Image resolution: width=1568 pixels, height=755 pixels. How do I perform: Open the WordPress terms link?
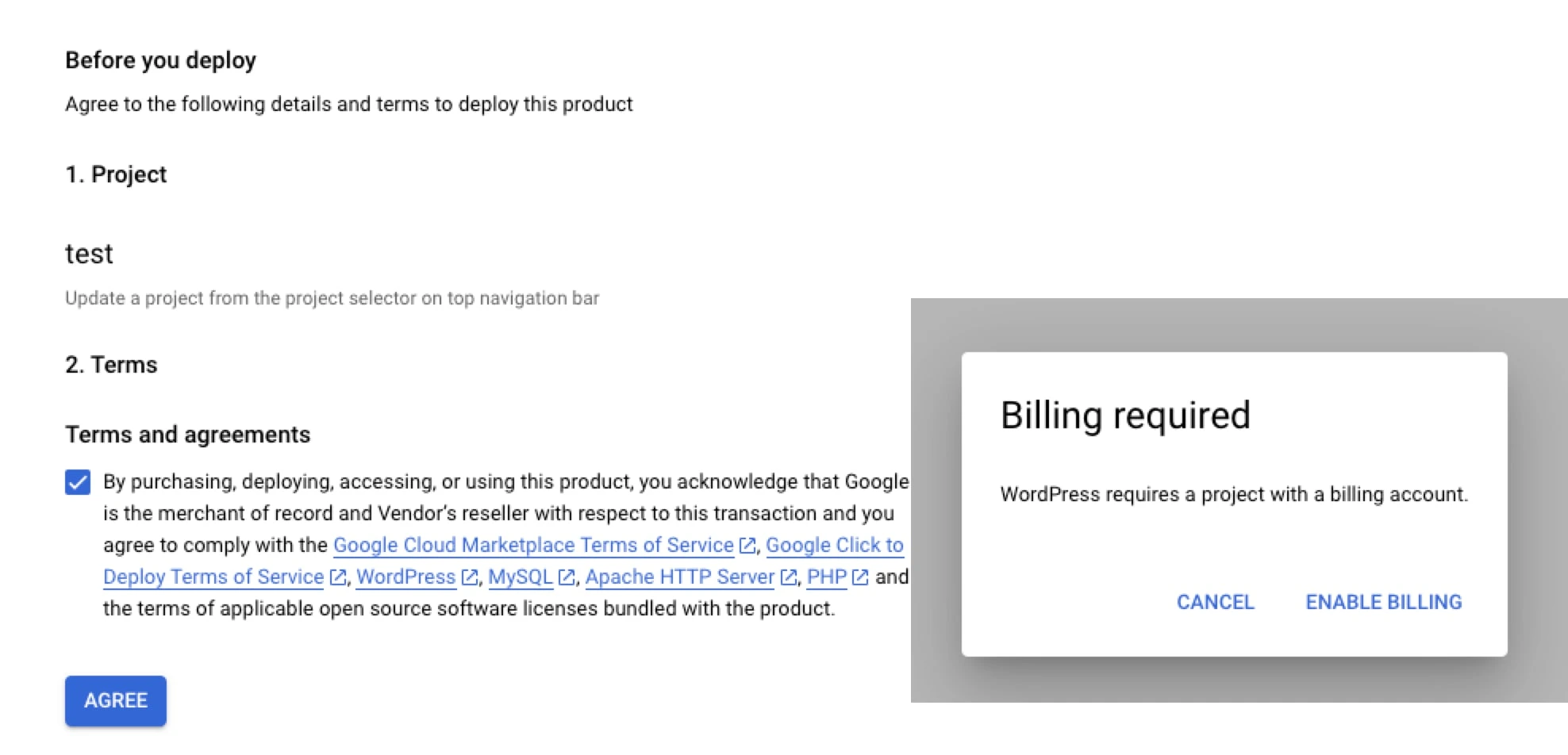(406, 577)
